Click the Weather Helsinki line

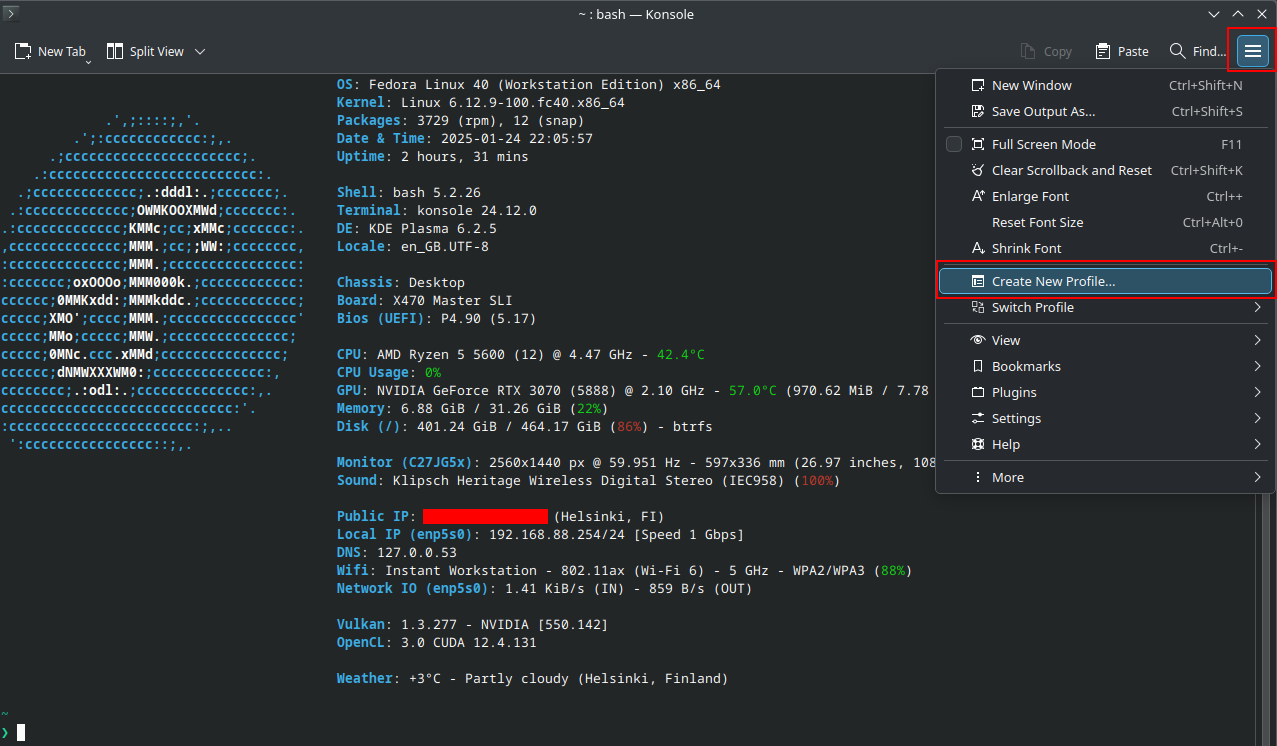click(x=532, y=678)
